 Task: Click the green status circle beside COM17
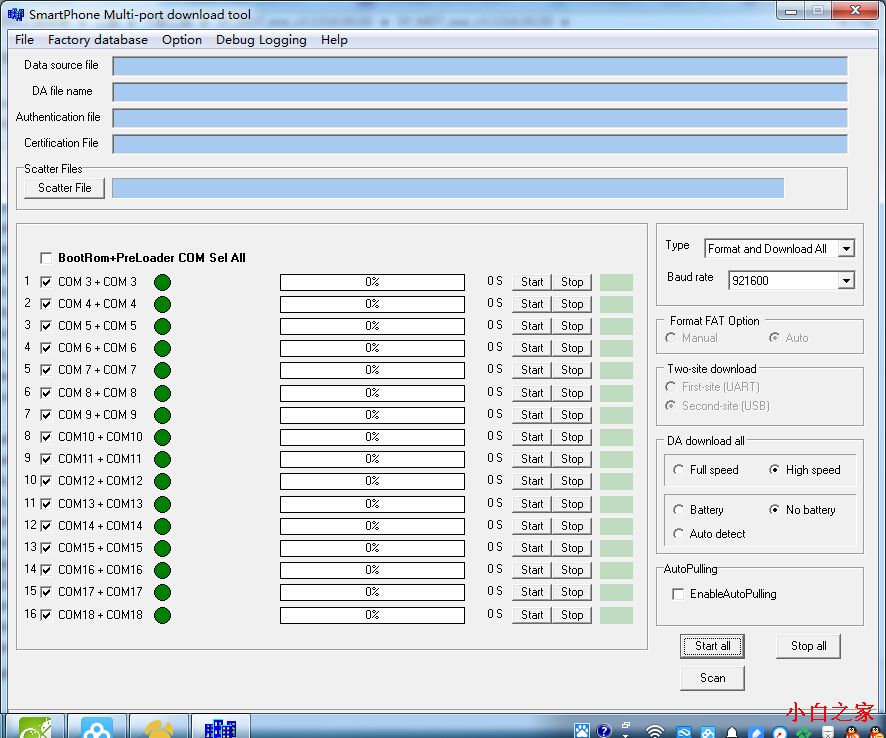point(162,592)
